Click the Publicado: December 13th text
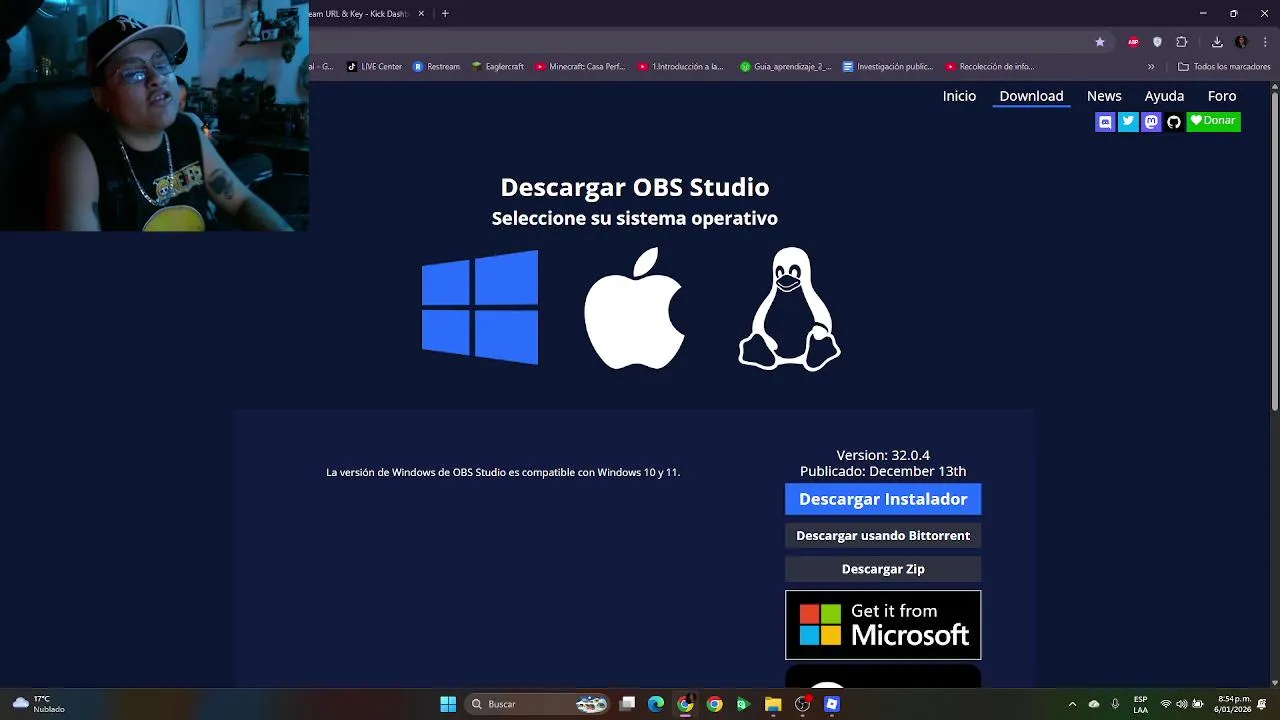Viewport: 1280px width, 720px height. click(883, 471)
